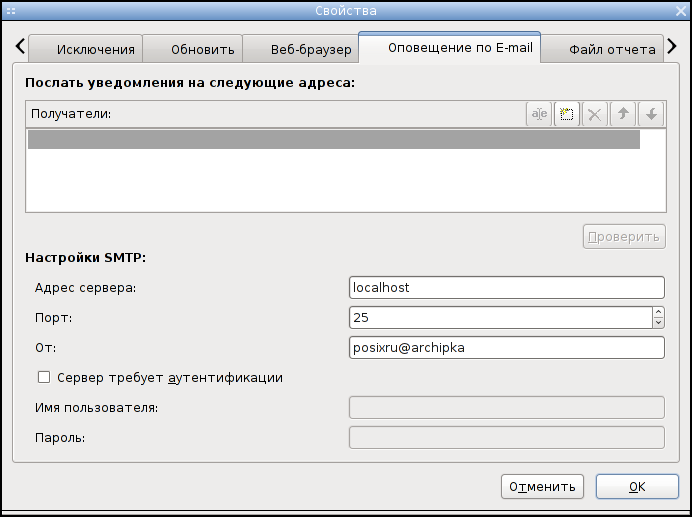Click the От field with posixru@archipka
The height and width of the screenshot is (517, 692).
point(507,348)
